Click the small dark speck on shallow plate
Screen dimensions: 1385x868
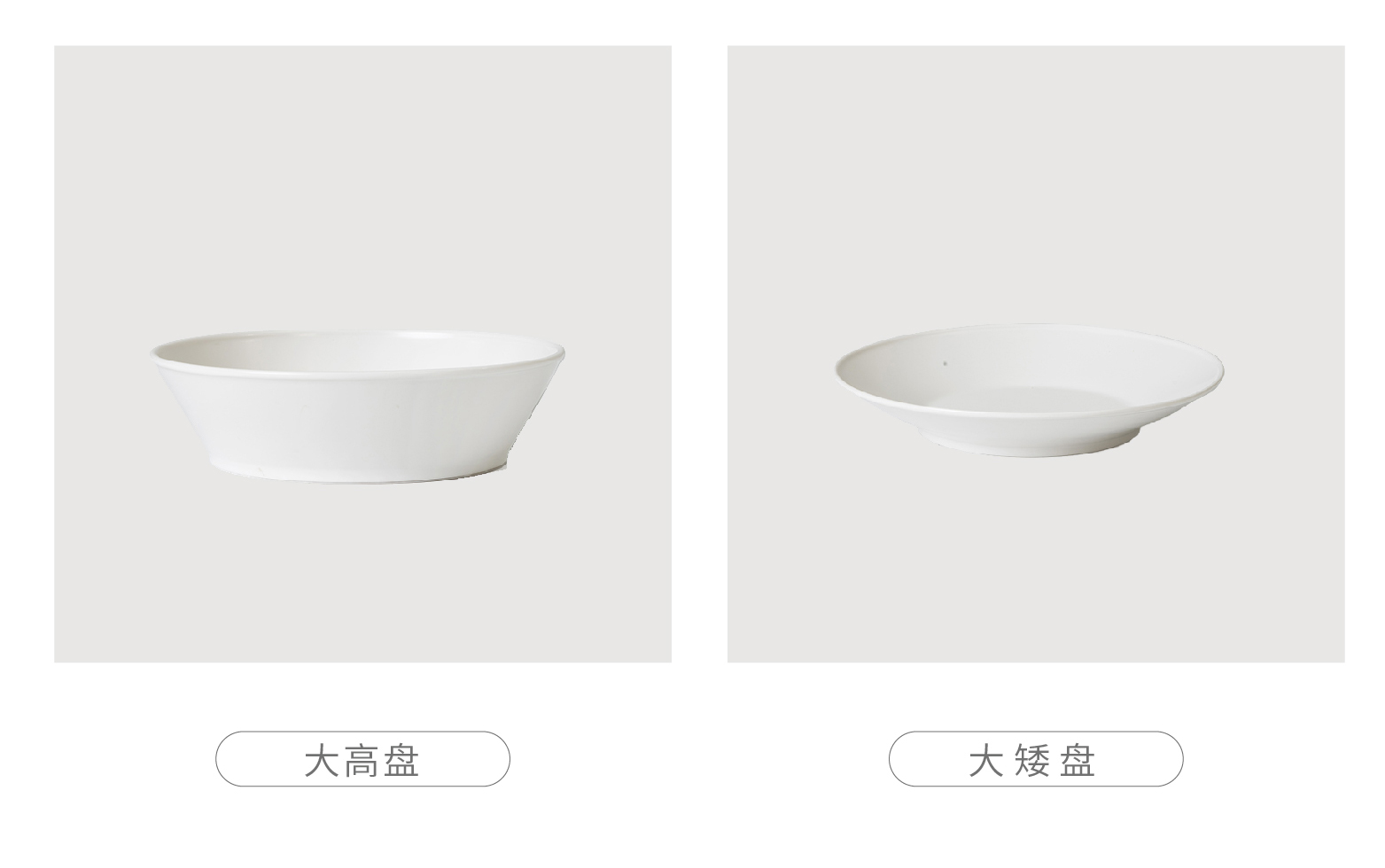(x=945, y=362)
